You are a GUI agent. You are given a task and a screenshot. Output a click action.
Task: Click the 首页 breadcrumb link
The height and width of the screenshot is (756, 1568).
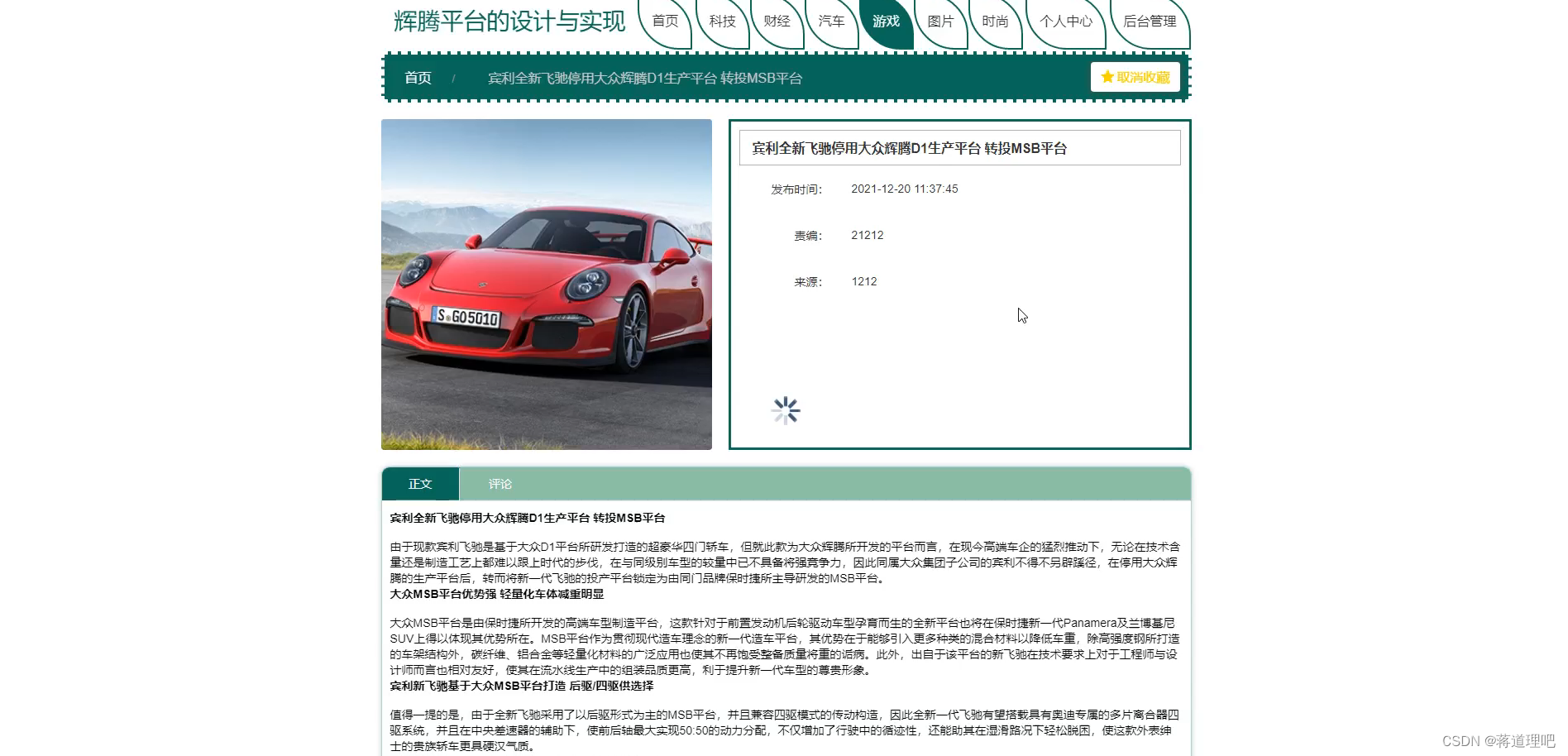(417, 78)
